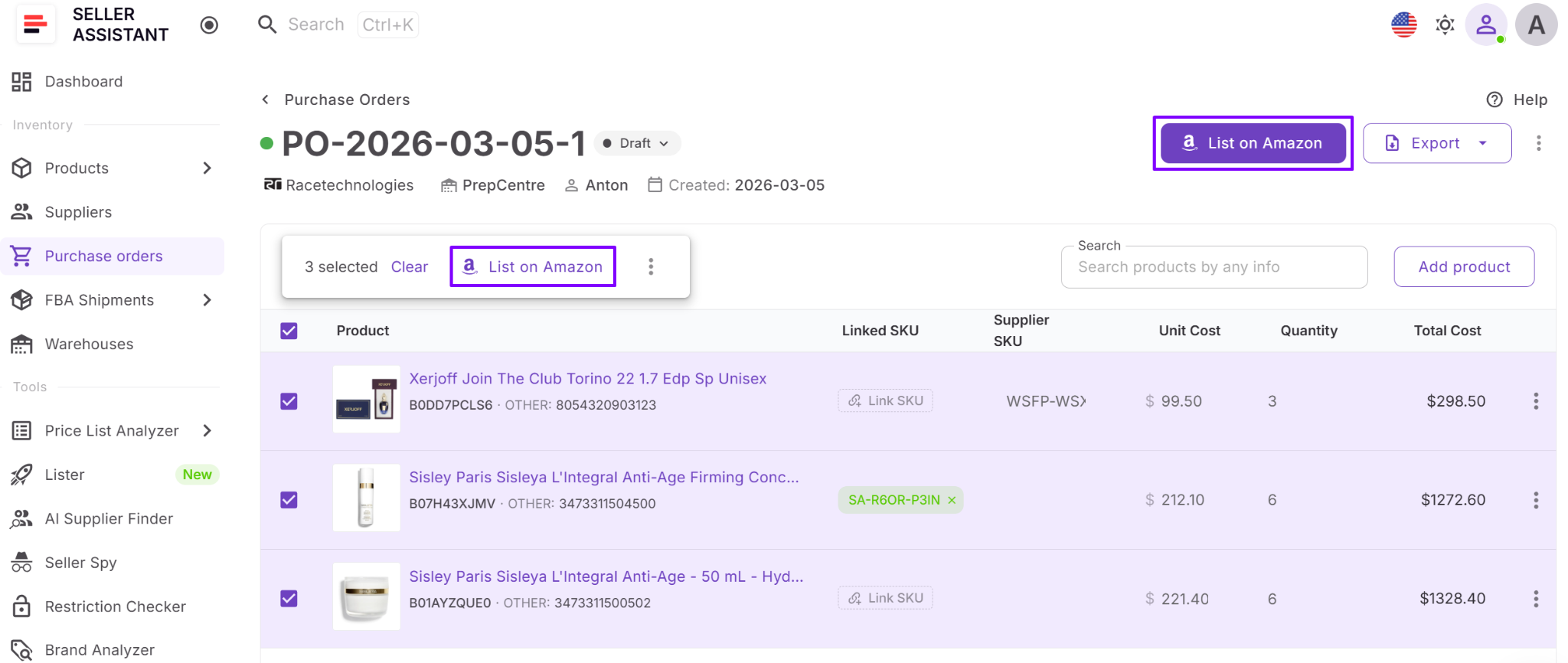
Task: Click the Sisley tube bottle thumbnail
Action: pyautogui.click(x=366, y=498)
